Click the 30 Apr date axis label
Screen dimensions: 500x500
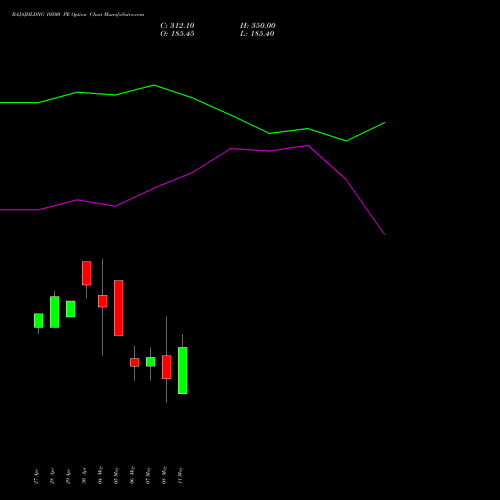coord(84,476)
